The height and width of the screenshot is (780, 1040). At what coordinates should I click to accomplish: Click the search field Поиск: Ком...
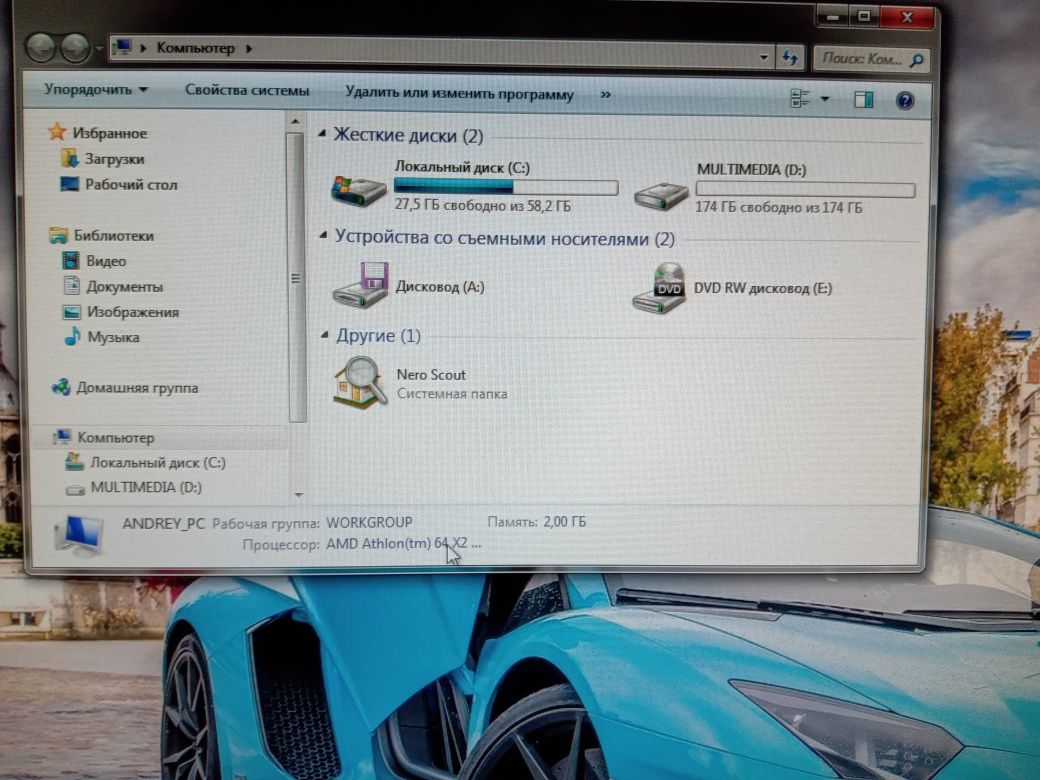862,59
